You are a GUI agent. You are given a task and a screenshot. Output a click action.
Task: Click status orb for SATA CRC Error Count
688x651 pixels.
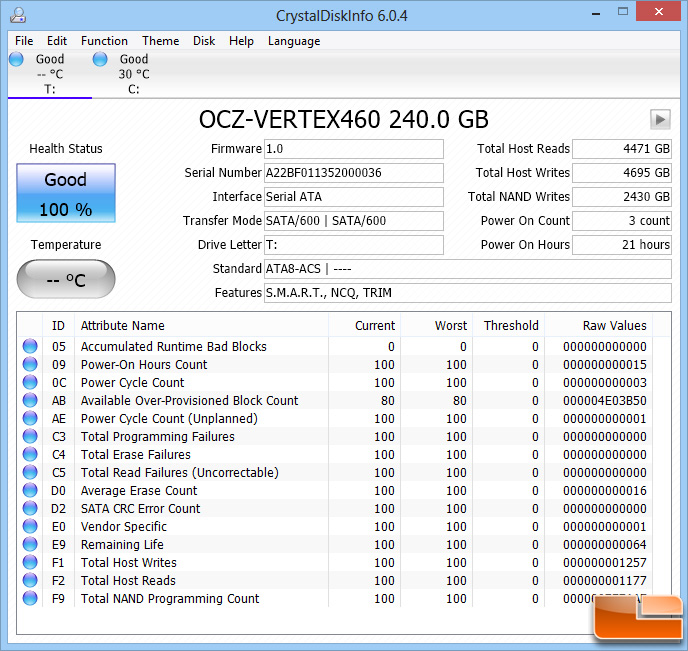pos(30,508)
